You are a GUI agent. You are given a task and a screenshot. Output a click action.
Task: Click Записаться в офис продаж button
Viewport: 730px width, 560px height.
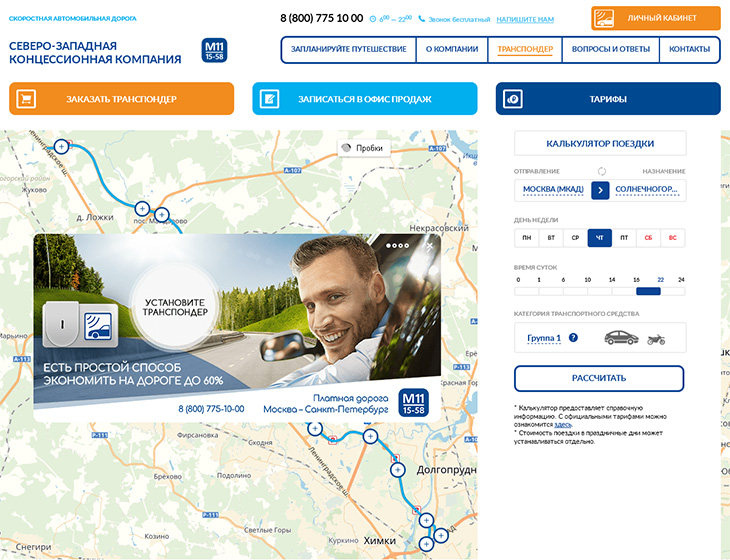pyautogui.click(x=365, y=99)
